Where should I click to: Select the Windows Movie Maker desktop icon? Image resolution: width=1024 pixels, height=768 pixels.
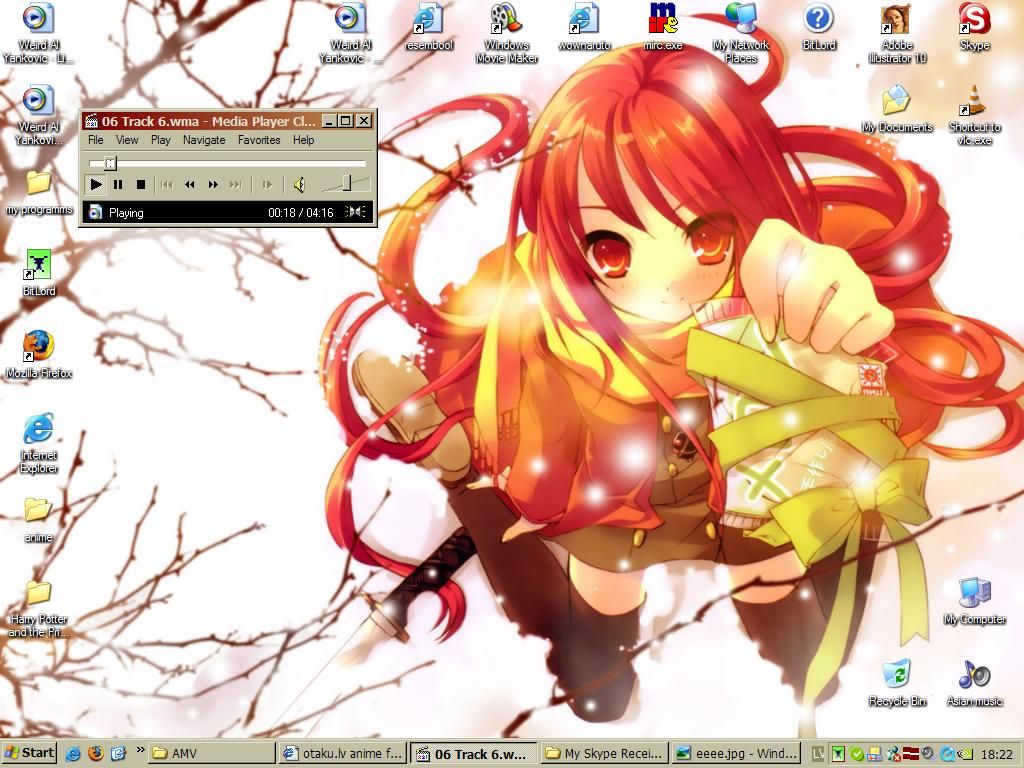point(507,34)
